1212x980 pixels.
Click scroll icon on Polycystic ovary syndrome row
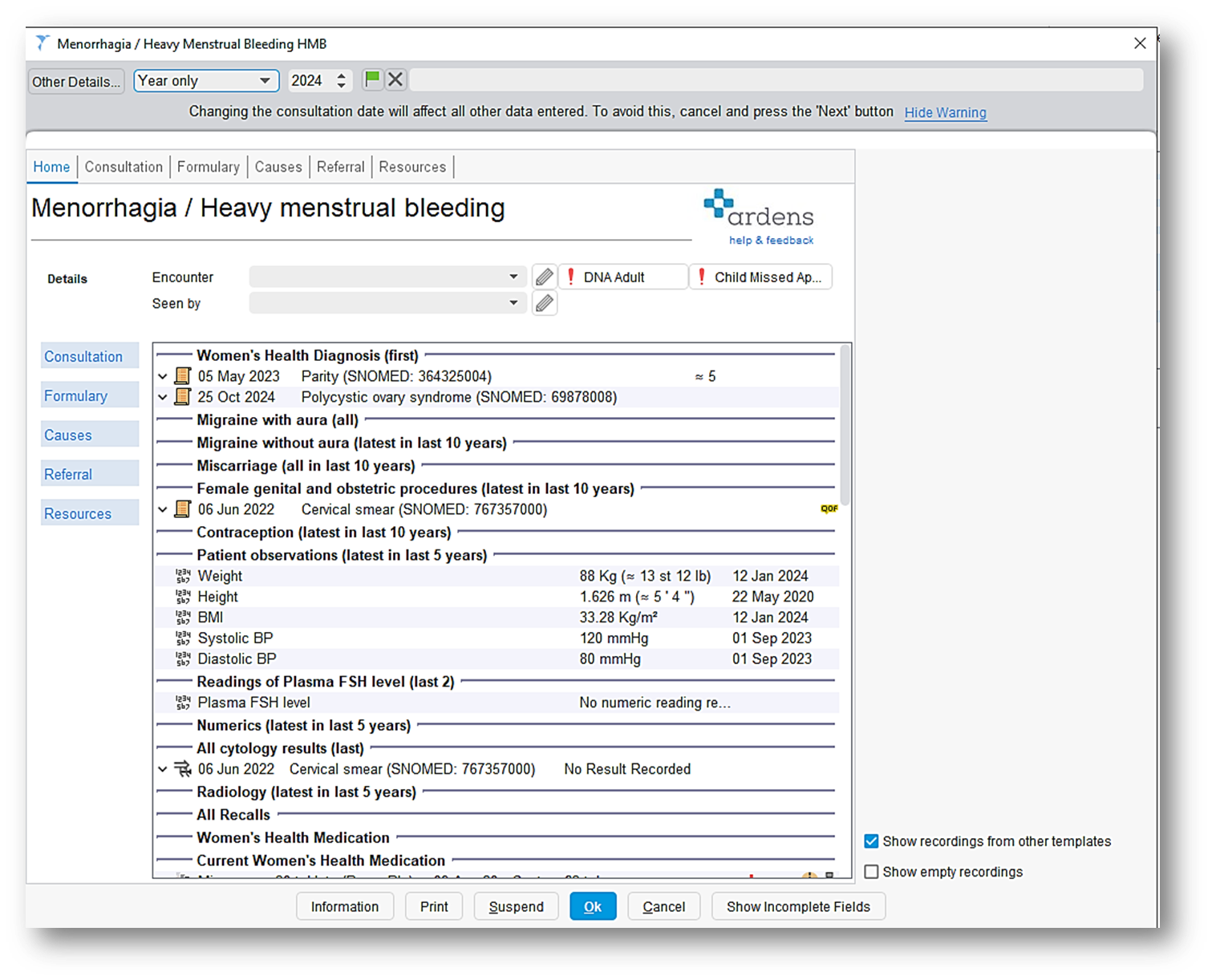point(183,397)
